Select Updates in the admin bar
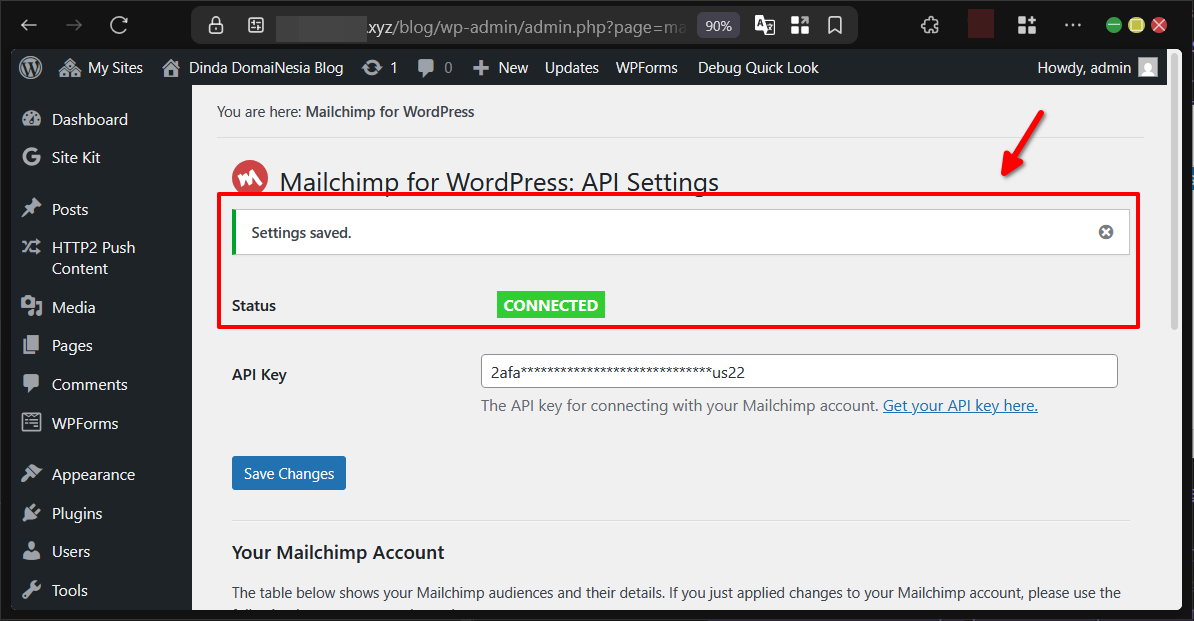1194x621 pixels. click(571, 67)
